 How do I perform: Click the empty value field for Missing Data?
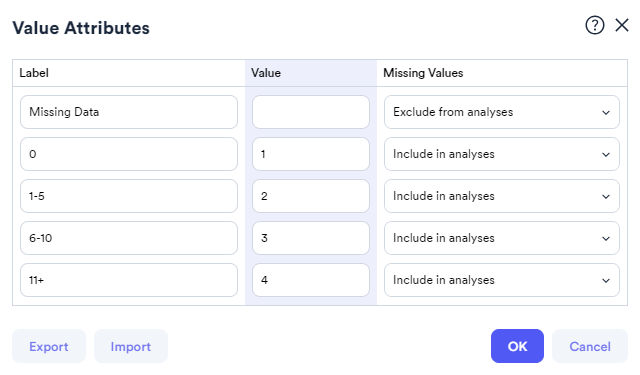311,112
